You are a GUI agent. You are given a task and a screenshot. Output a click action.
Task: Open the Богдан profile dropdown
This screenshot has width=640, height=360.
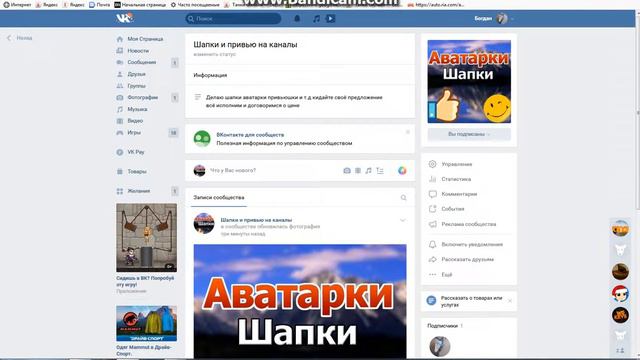point(494,18)
